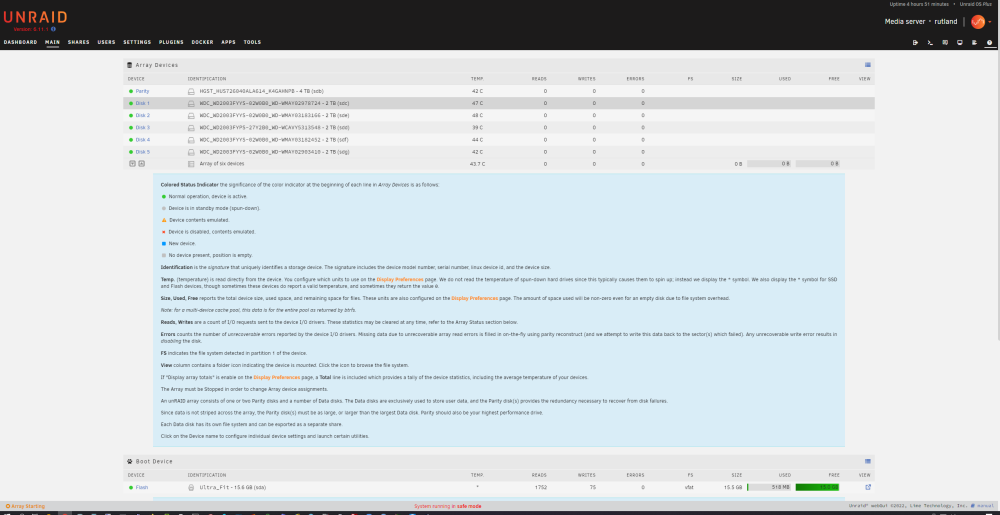Image resolution: width=1000 pixels, height=515 pixels.
Task: Open the Flash browse View icon
Action: point(868,488)
